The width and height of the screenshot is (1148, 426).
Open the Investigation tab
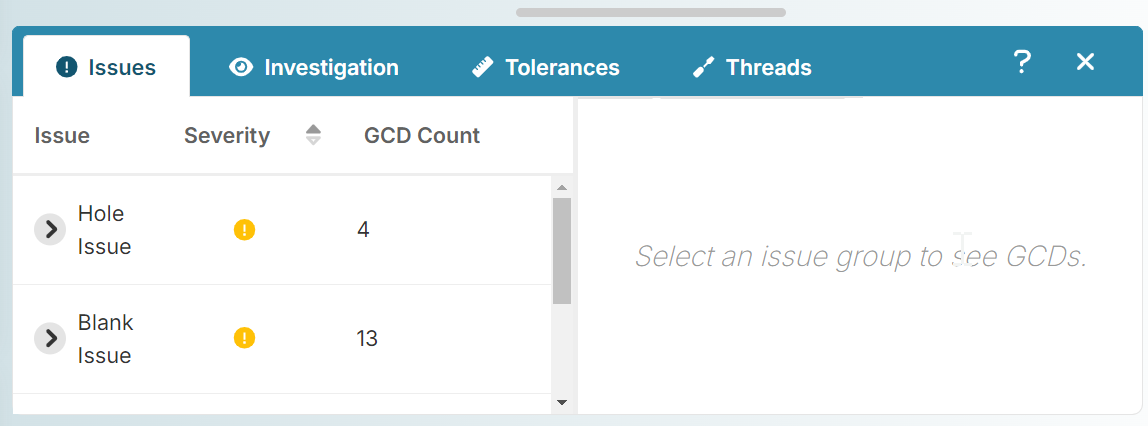pyautogui.click(x=314, y=67)
